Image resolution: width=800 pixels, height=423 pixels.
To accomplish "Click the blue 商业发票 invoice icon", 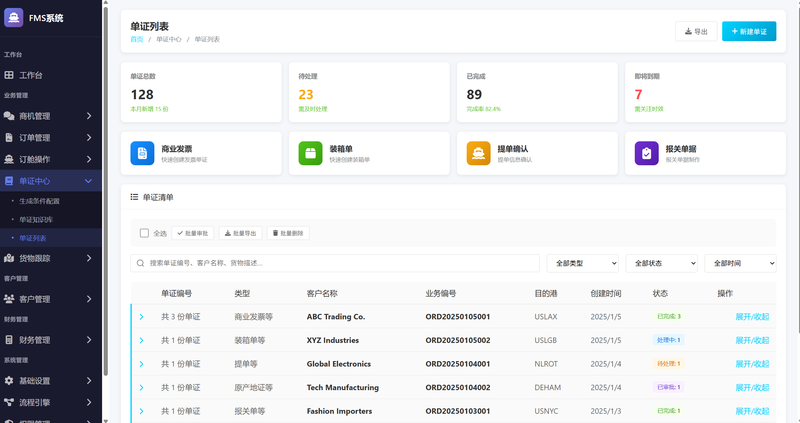I will tap(143, 153).
